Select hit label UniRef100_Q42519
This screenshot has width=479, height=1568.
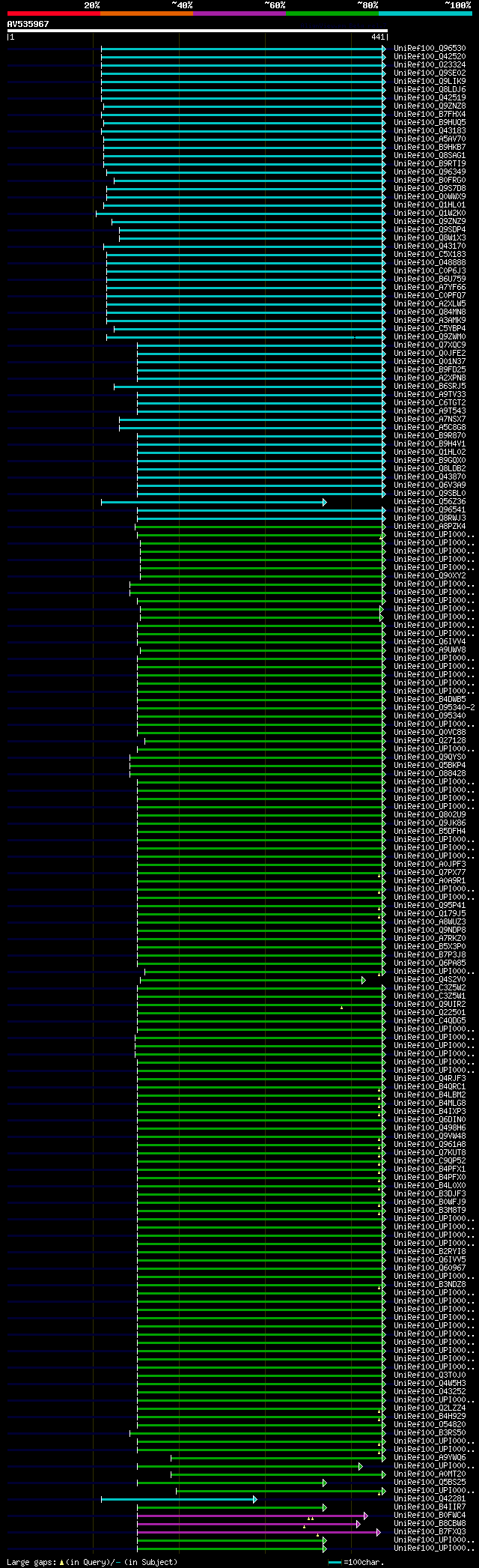[x=430, y=98]
